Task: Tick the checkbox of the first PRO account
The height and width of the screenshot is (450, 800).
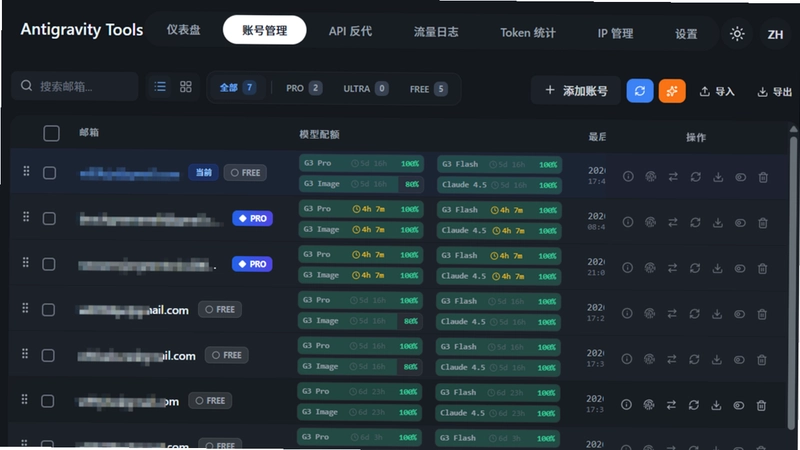Action: [x=49, y=218]
